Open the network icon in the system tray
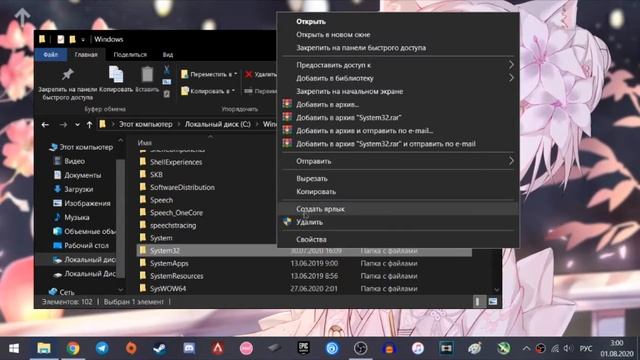Viewport: 640px width, 360px height. tap(555, 349)
